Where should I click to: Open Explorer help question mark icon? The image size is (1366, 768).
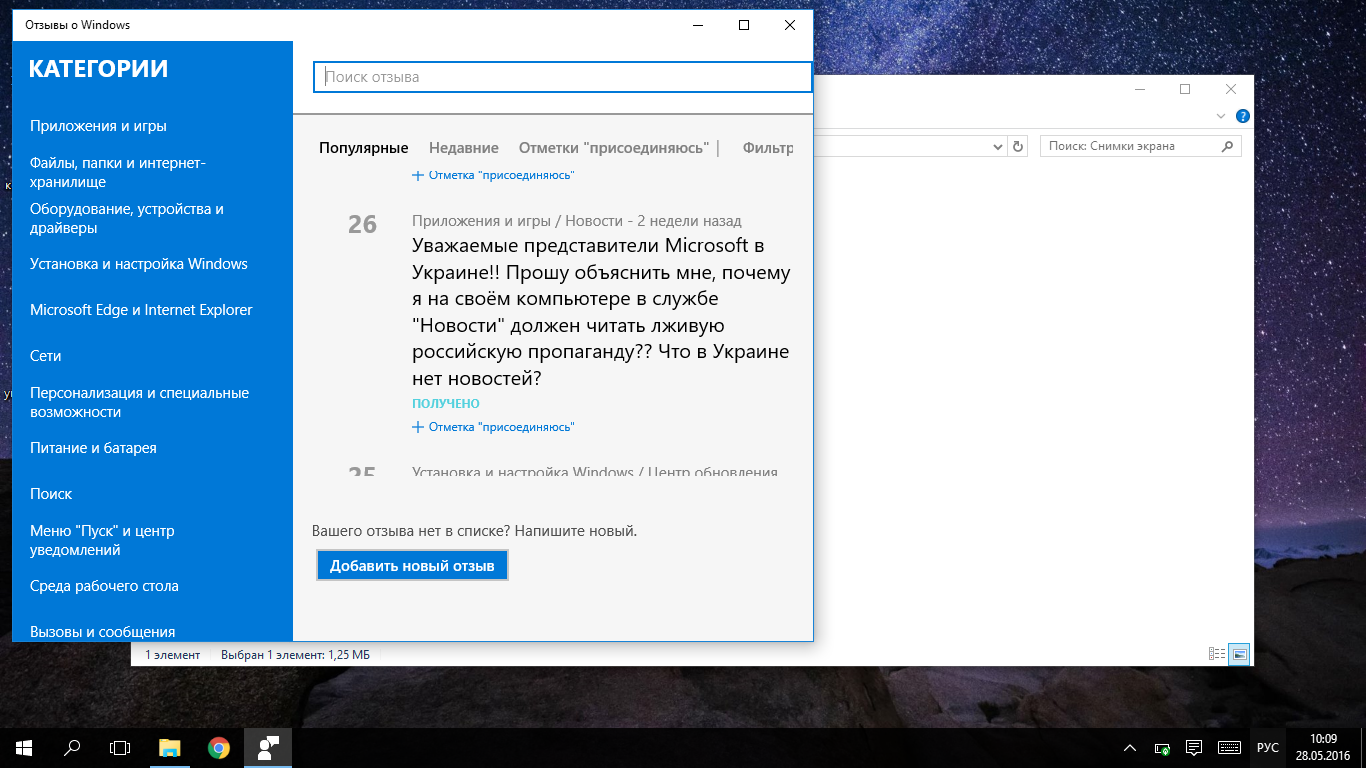pyautogui.click(x=1242, y=116)
